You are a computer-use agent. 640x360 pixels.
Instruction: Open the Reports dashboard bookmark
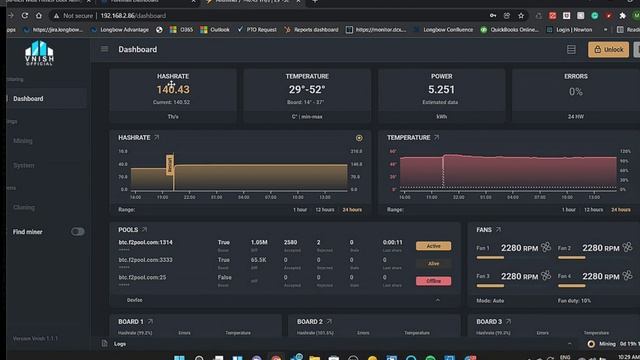pyautogui.click(x=311, y=30)
